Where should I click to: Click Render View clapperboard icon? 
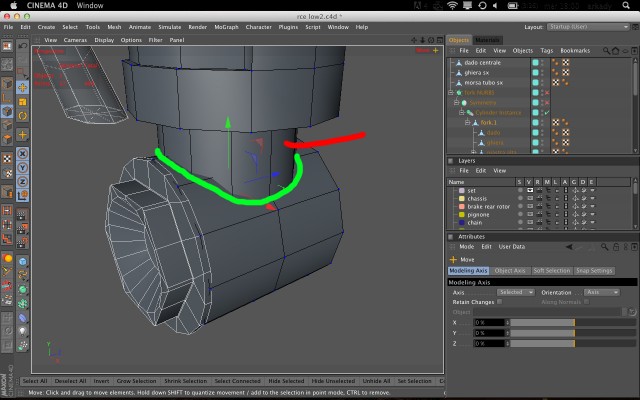click(x=22, y=214)
